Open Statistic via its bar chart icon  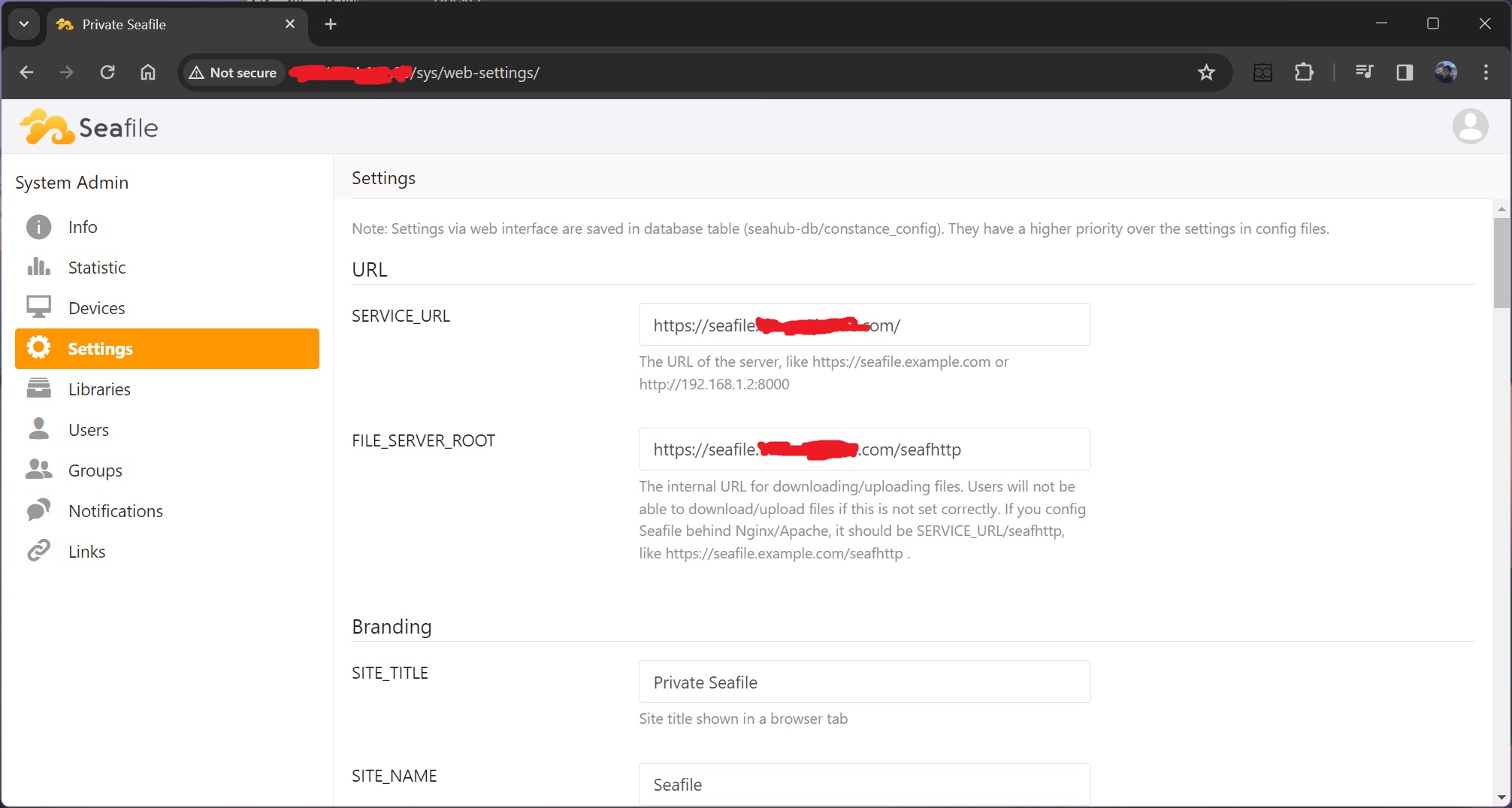(38, 267)
